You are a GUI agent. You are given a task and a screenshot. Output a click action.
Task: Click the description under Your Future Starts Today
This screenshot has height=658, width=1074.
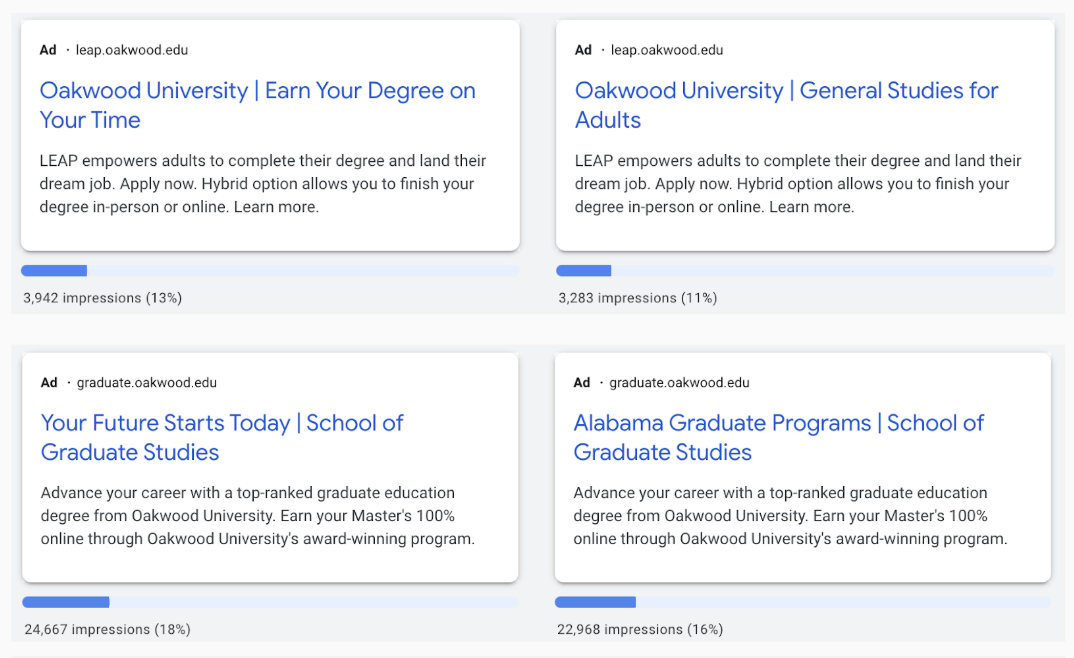(257, 516)
